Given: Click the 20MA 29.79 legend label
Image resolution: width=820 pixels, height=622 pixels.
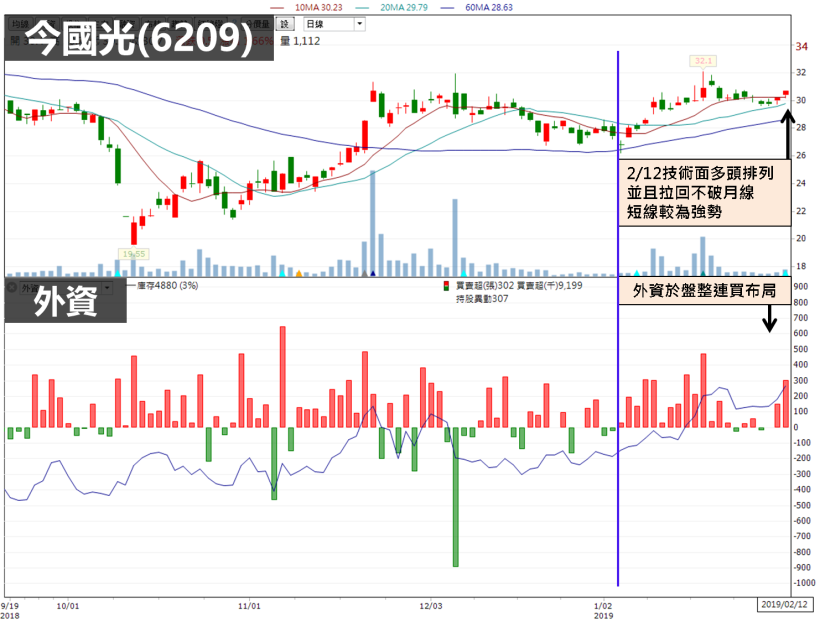Looking at the screenshot, I should [x=404, y=7].
